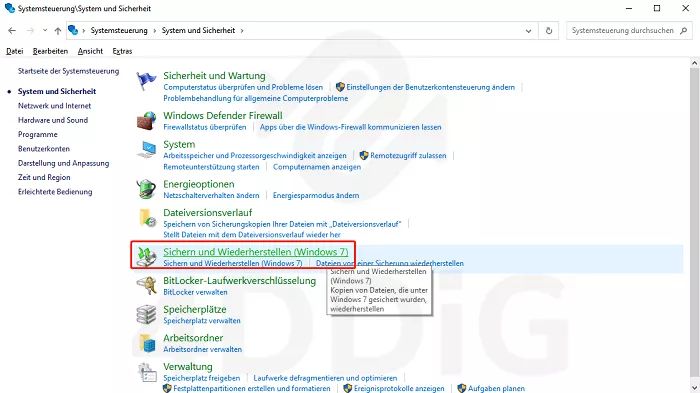Go back with the back arrow
700x393 pixels.
tap(12, 30)
